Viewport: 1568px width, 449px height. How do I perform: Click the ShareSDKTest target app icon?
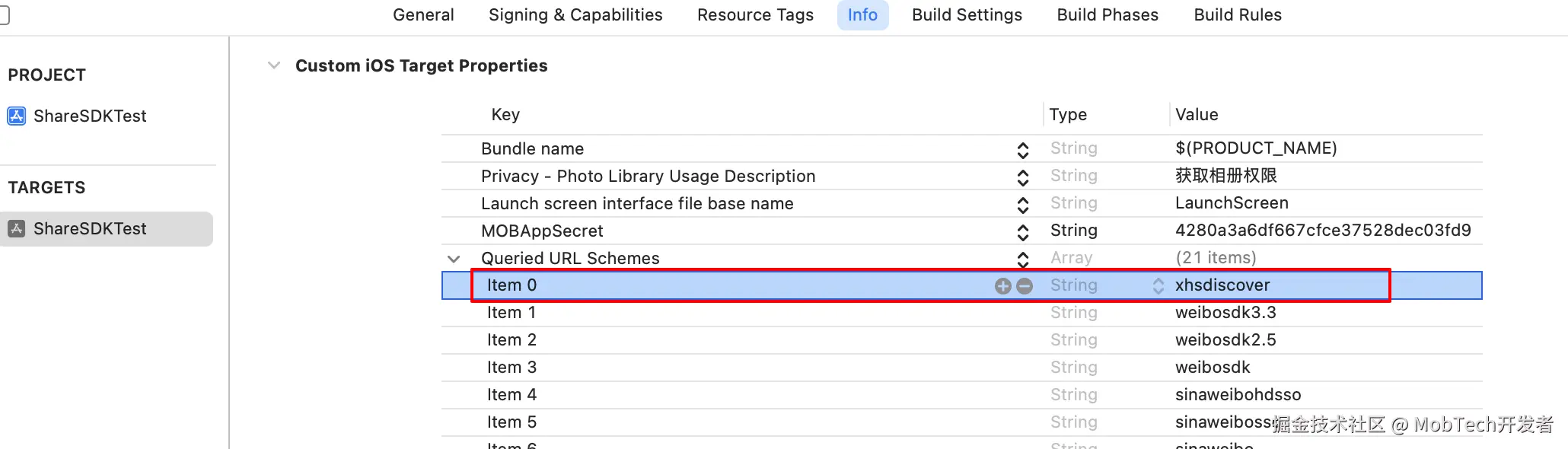click(x=17, y=228)
